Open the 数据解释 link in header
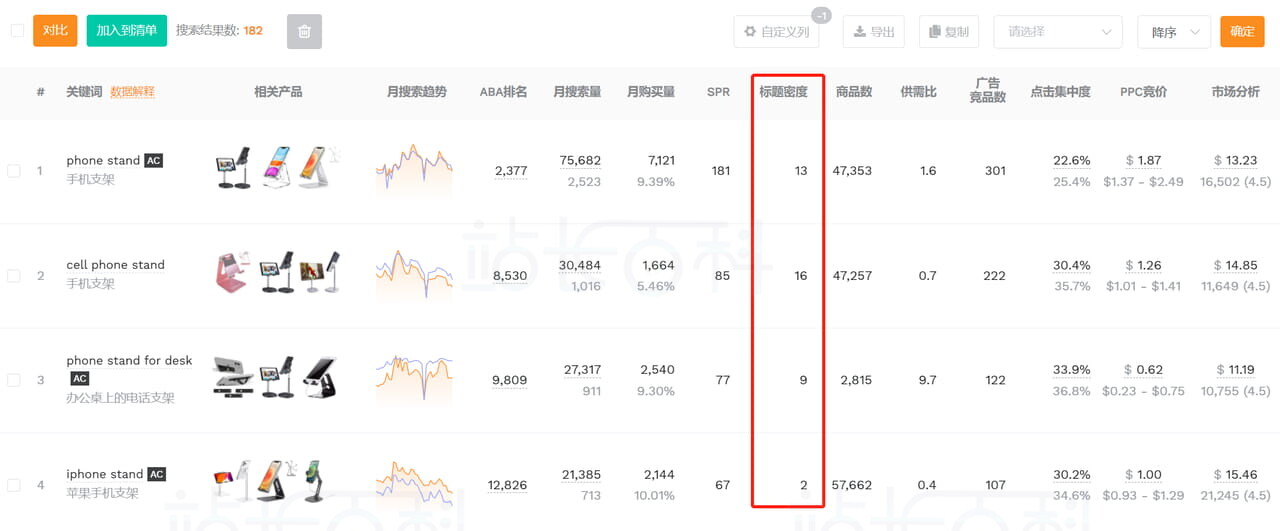Viewport: 1280px width, 531px height. tap(132, 92)
